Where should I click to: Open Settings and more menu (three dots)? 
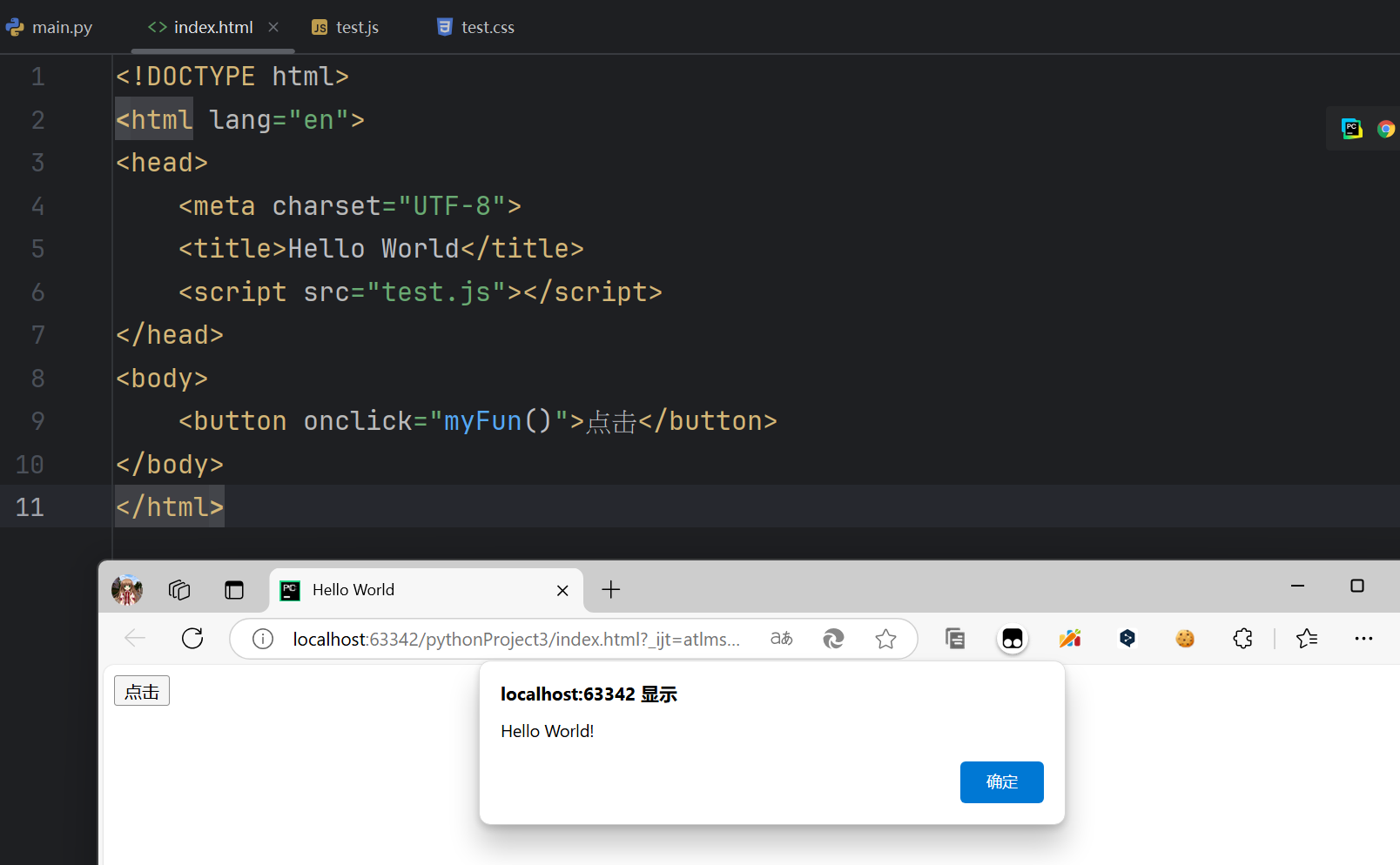(x=1363, y=639)
